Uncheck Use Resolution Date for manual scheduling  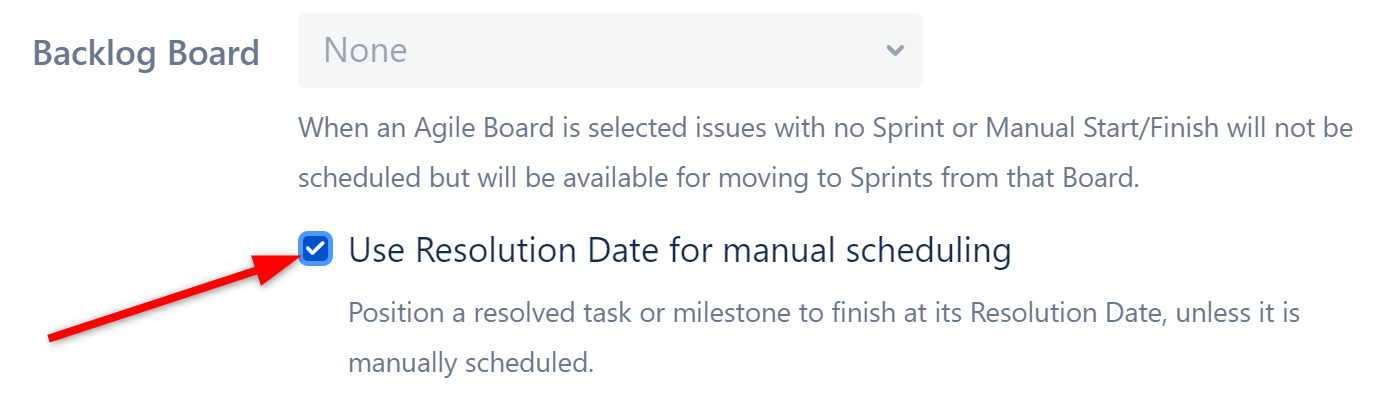click(x=315, y=249)
